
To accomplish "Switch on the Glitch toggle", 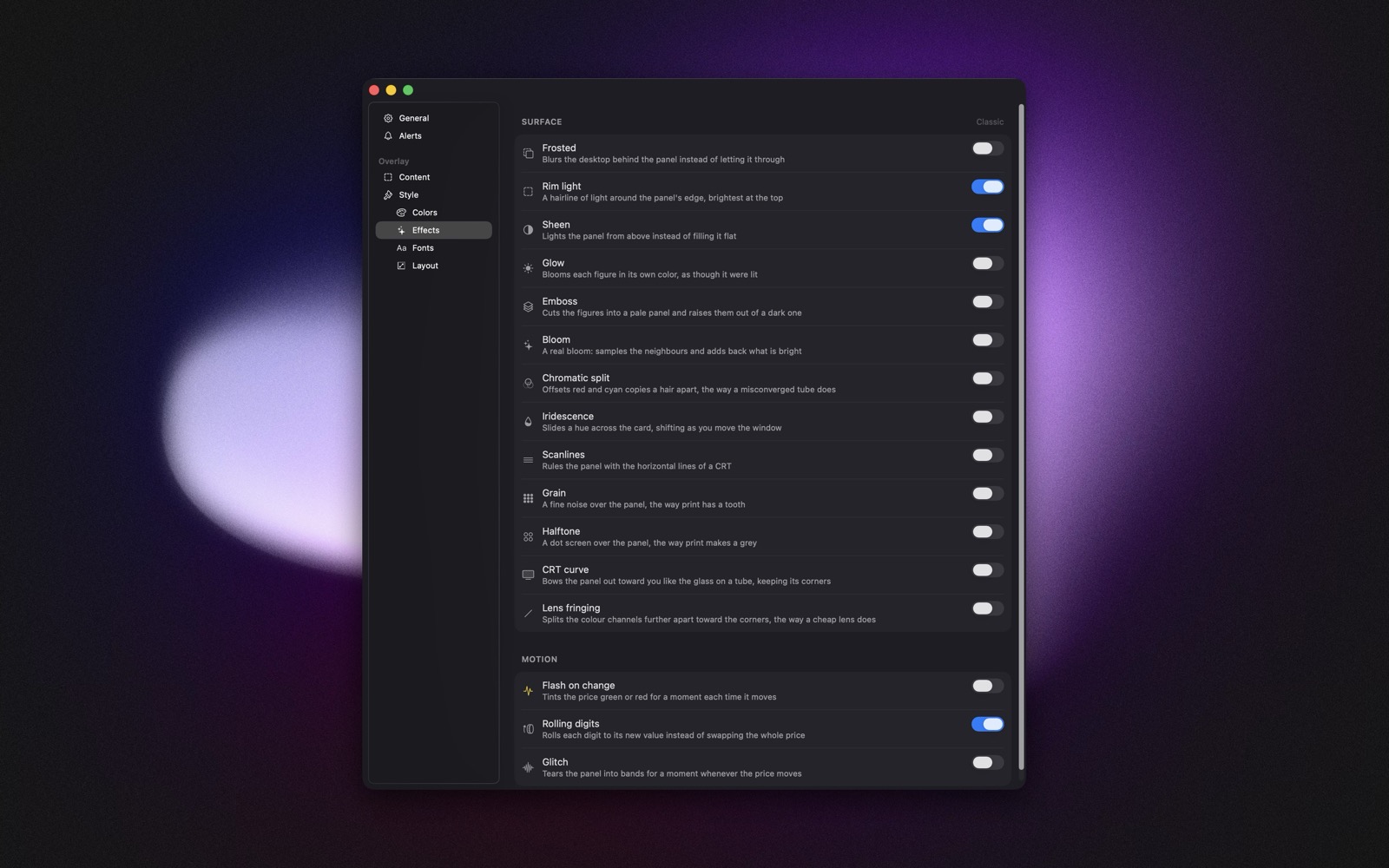I will (987, 762).
